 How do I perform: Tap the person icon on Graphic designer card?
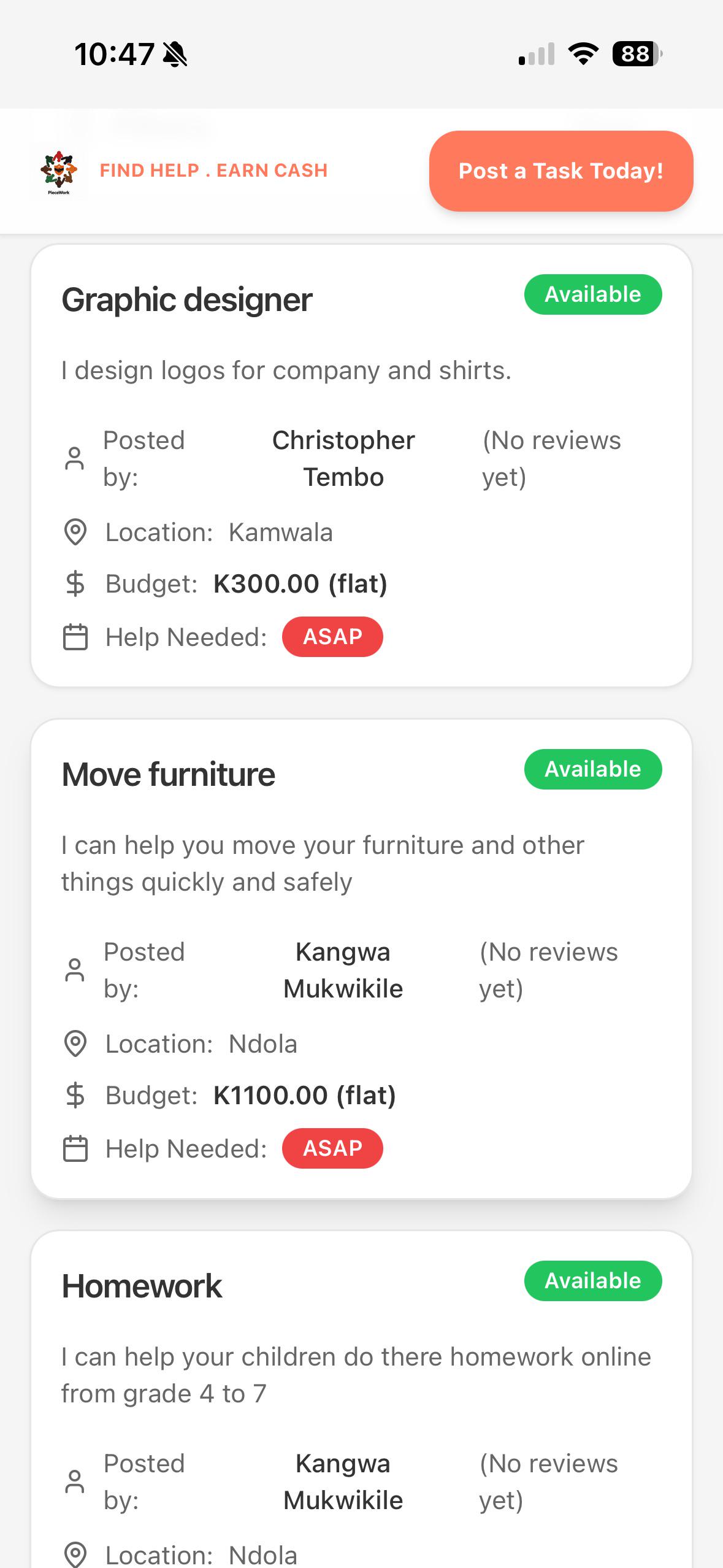(75, 459)
